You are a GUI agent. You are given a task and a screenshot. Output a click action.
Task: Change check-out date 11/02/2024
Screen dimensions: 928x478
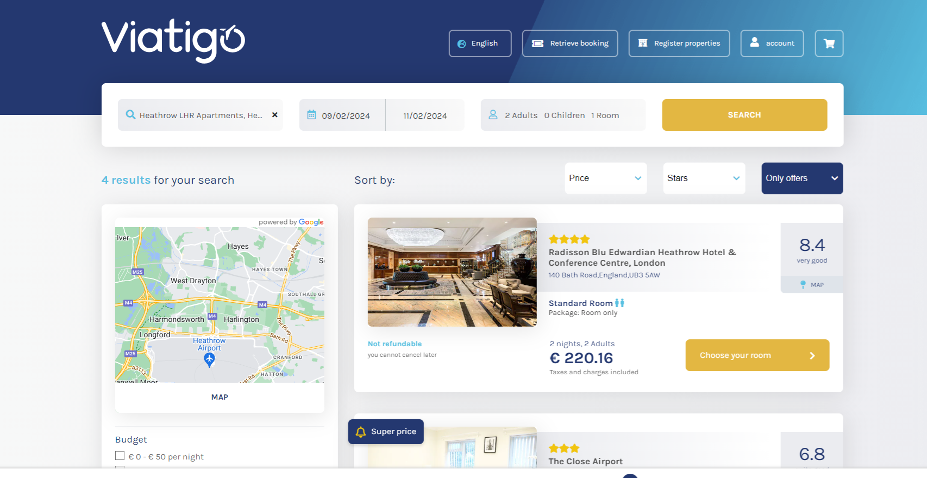tap(425, 115)
